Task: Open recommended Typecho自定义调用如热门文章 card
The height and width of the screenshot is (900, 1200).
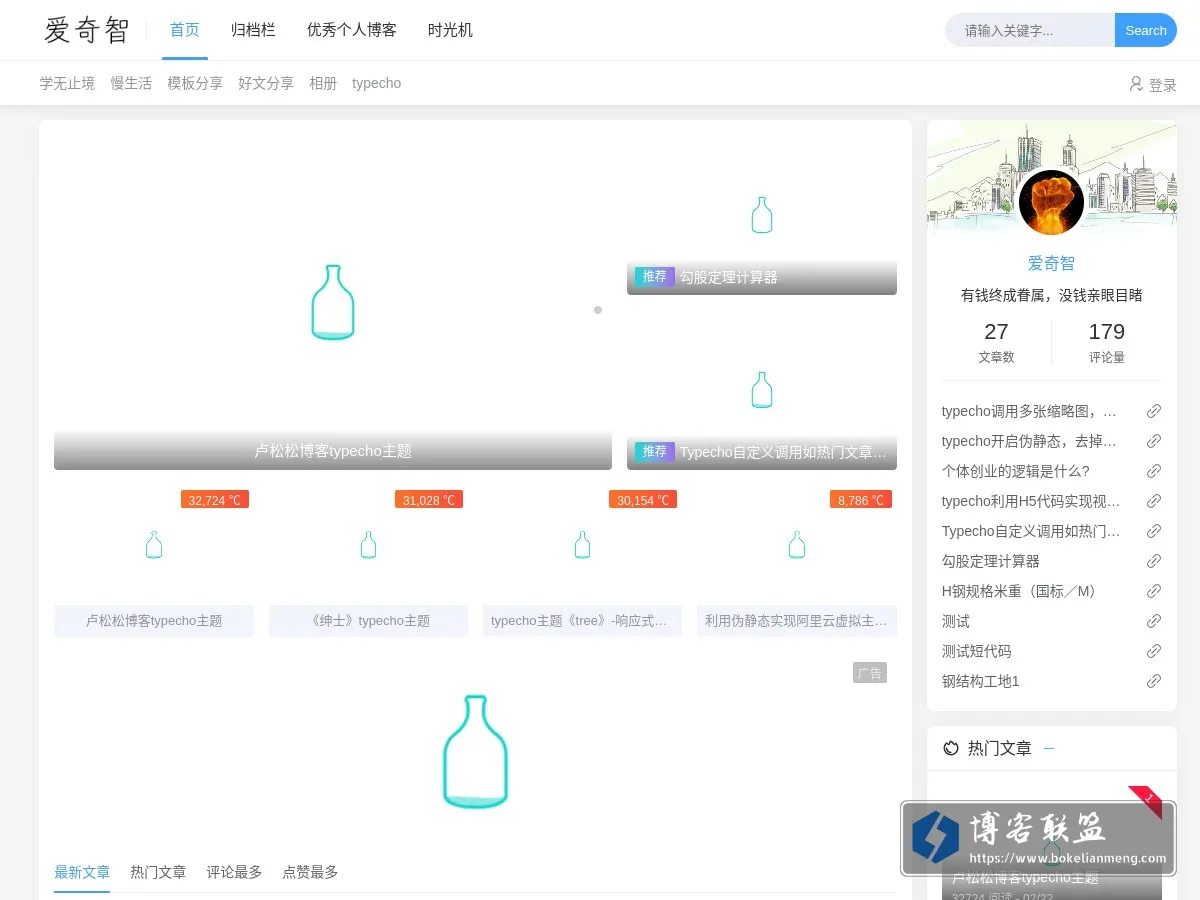Action: 762,390
